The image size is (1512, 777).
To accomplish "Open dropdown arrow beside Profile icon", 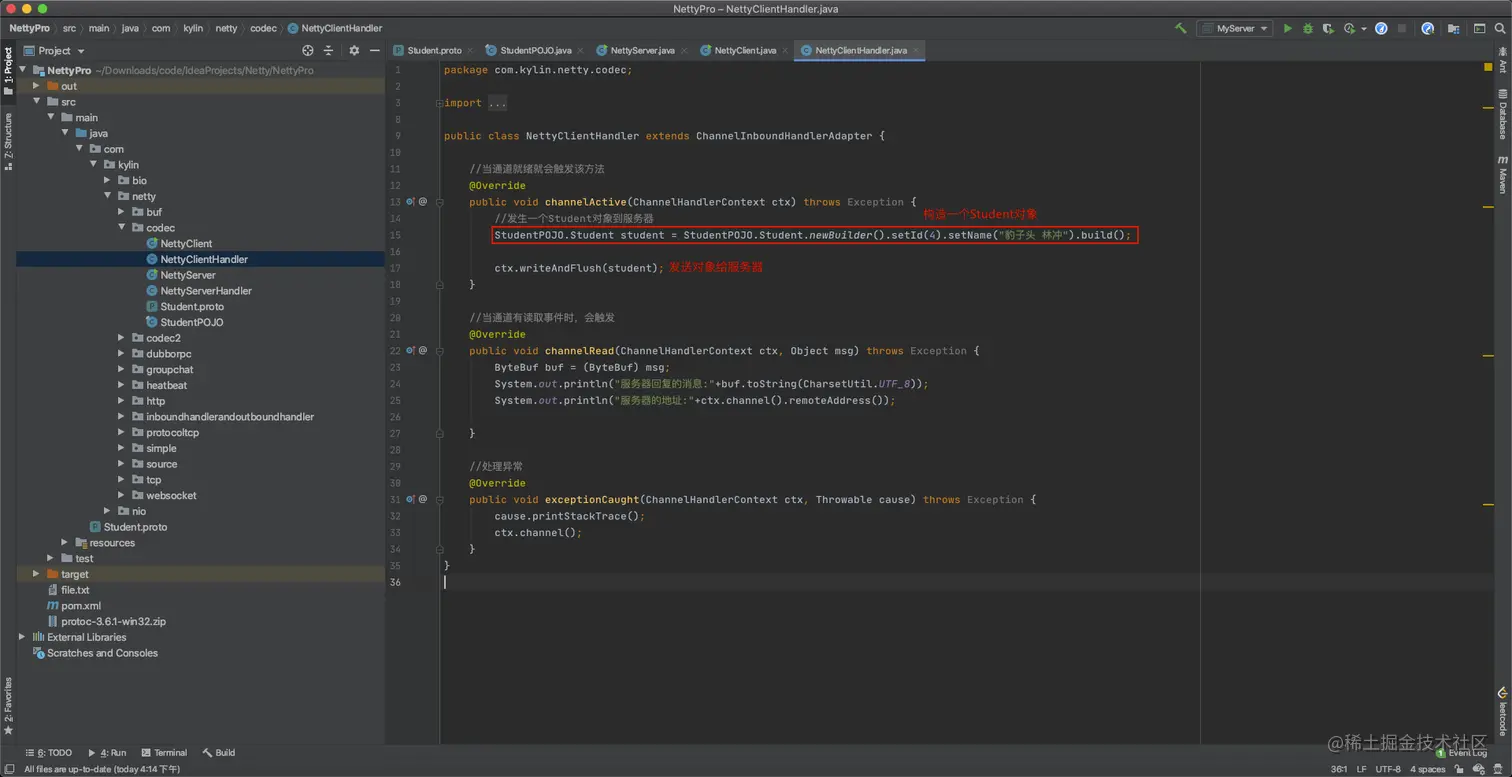I will point(1364,29).
